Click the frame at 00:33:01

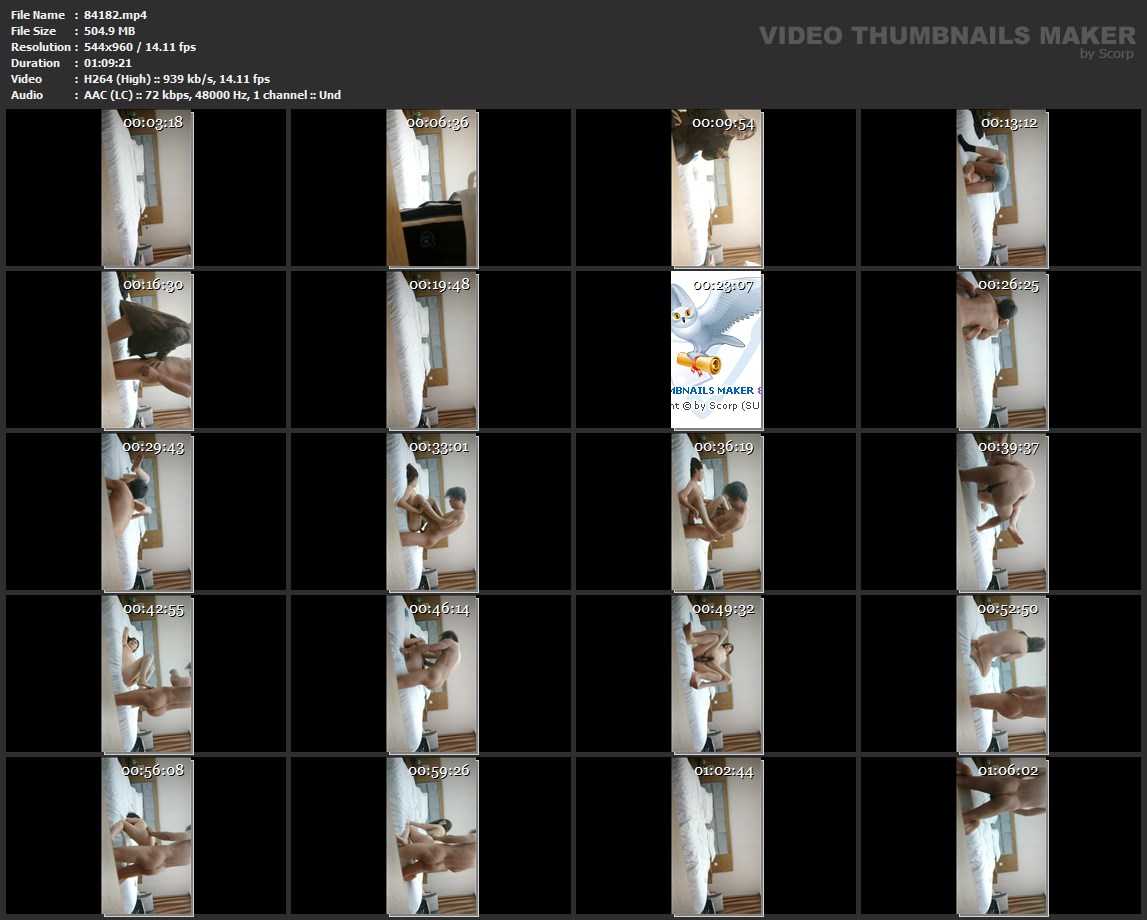click(432, 512)
